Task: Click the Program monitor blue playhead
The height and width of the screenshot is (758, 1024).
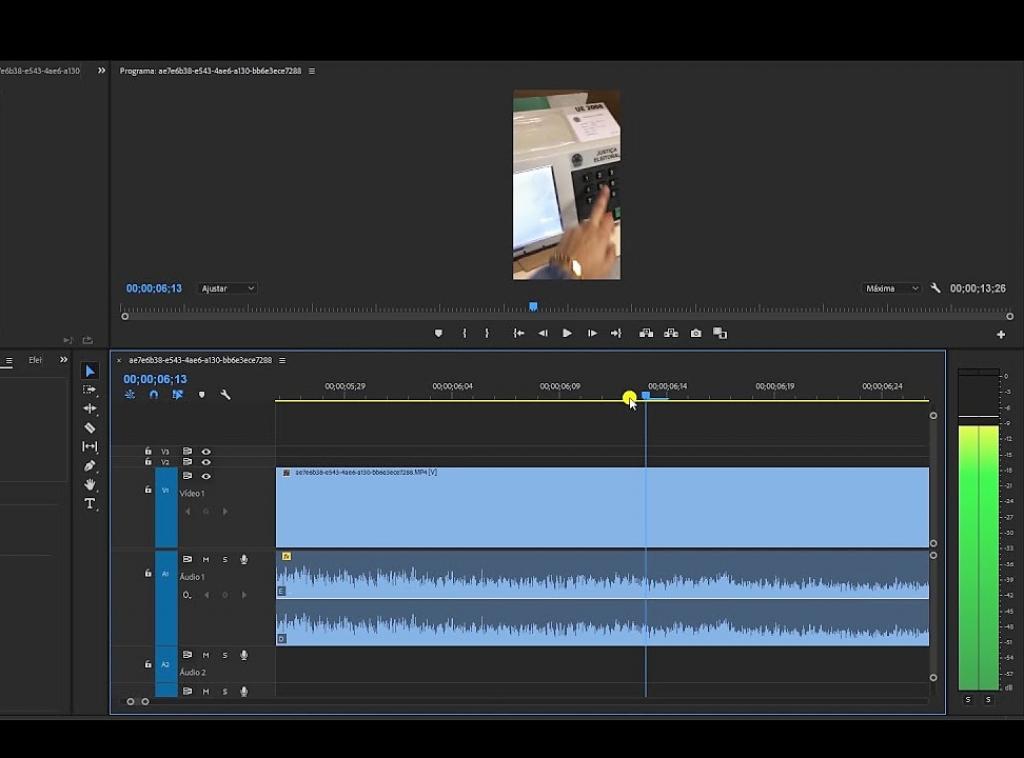Action: point(533,307)
